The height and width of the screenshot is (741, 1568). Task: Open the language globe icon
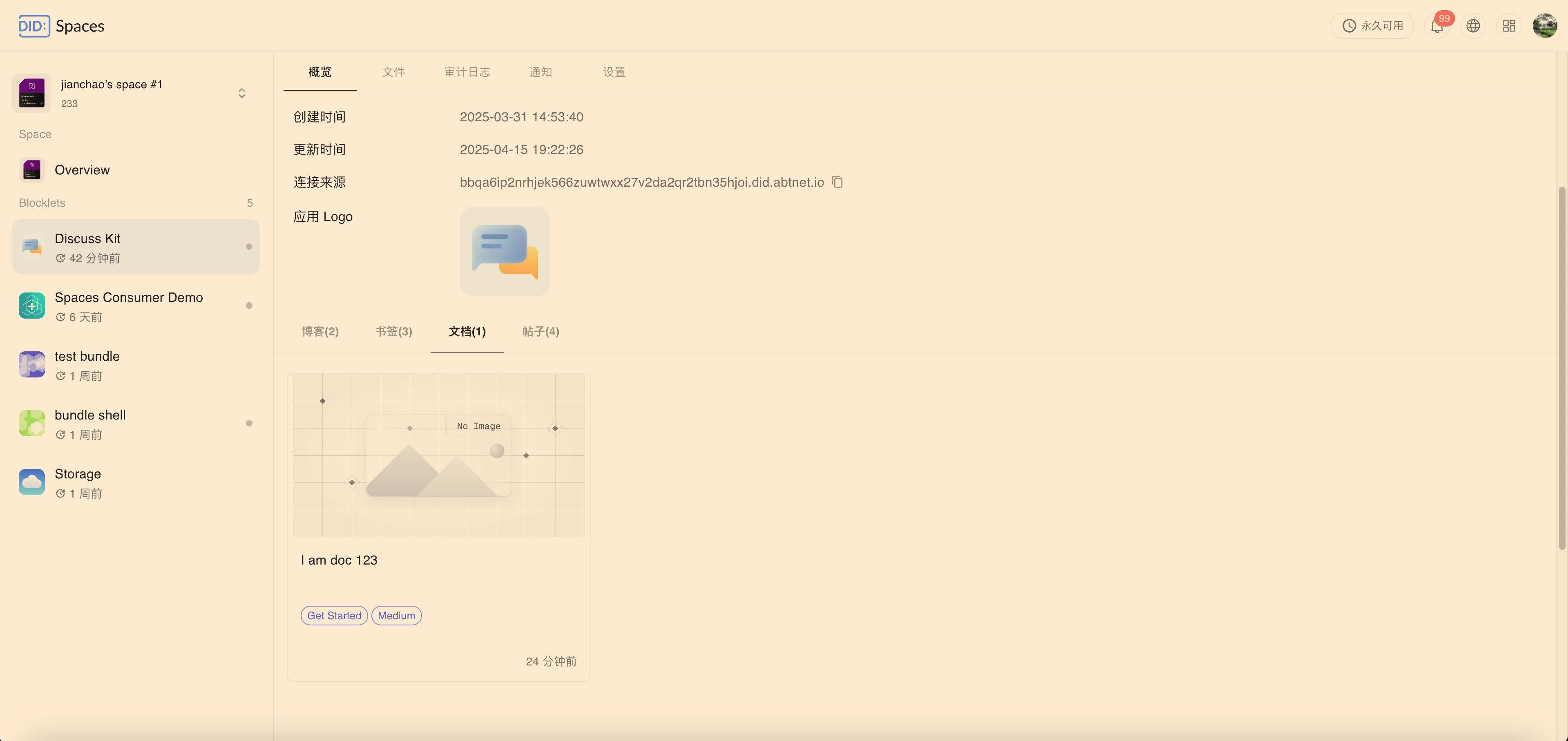(1472, 26)
